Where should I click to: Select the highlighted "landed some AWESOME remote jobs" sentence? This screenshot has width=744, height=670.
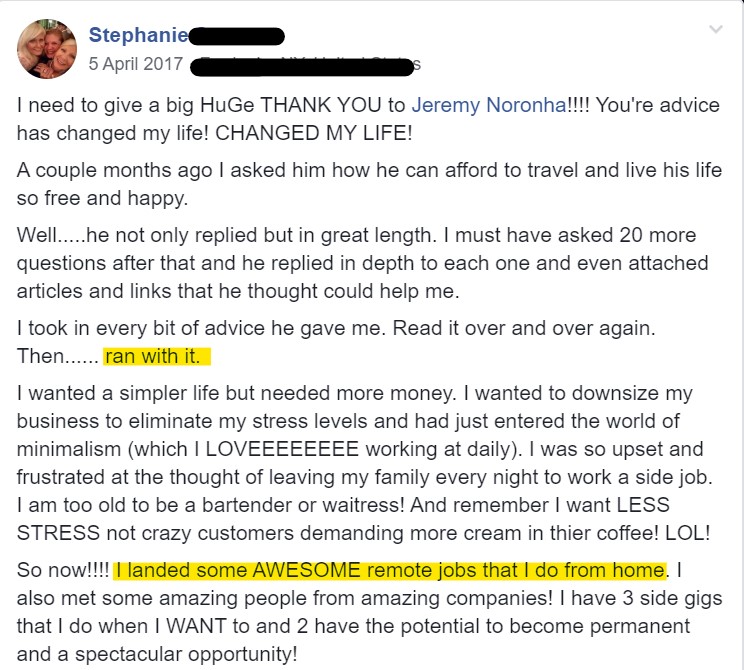(390, 570)
